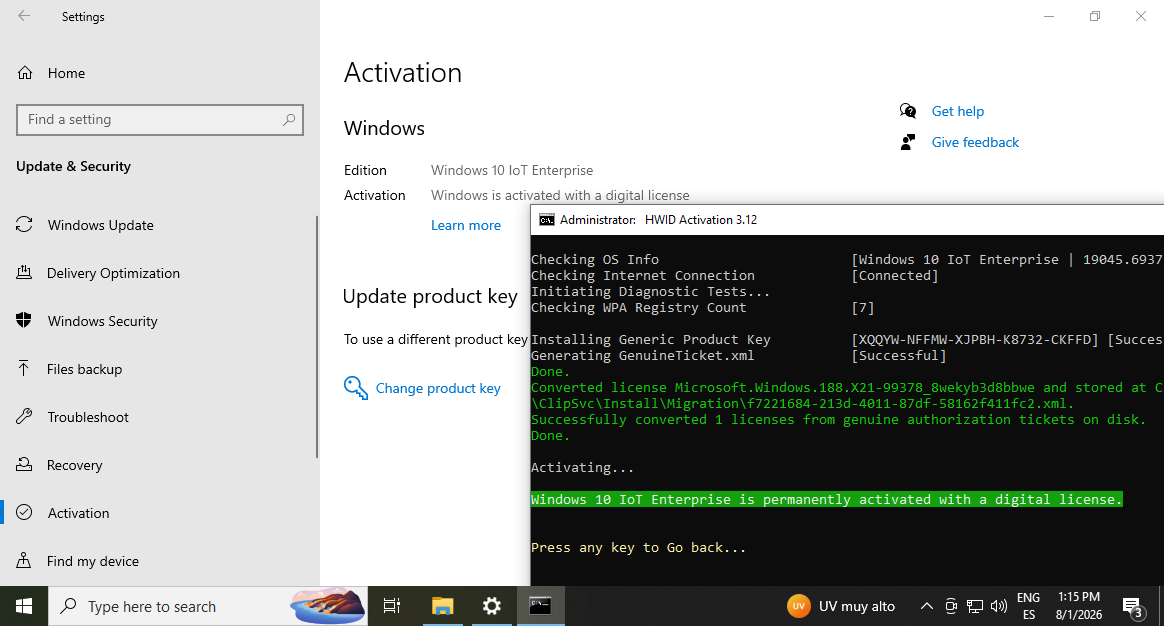Click the Delivery Optimization icon

click(24, 273)
